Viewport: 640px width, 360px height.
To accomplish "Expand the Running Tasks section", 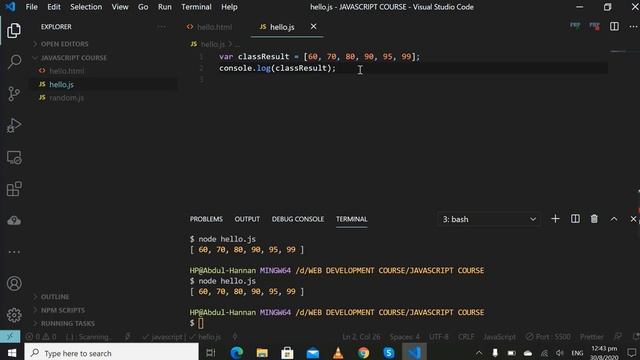I will click(64, 323).
